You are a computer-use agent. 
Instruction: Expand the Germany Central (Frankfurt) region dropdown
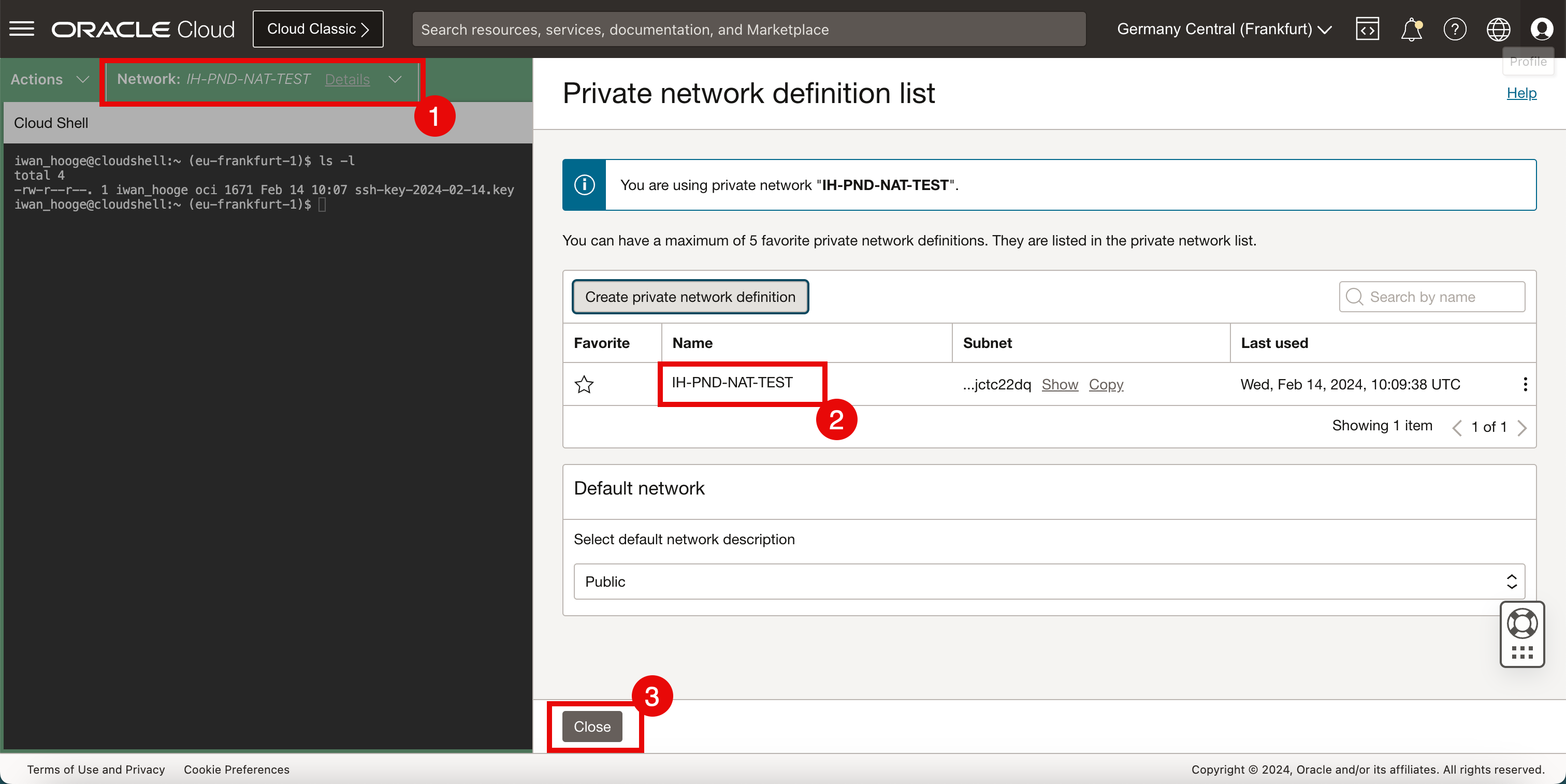pos(1224,28)
